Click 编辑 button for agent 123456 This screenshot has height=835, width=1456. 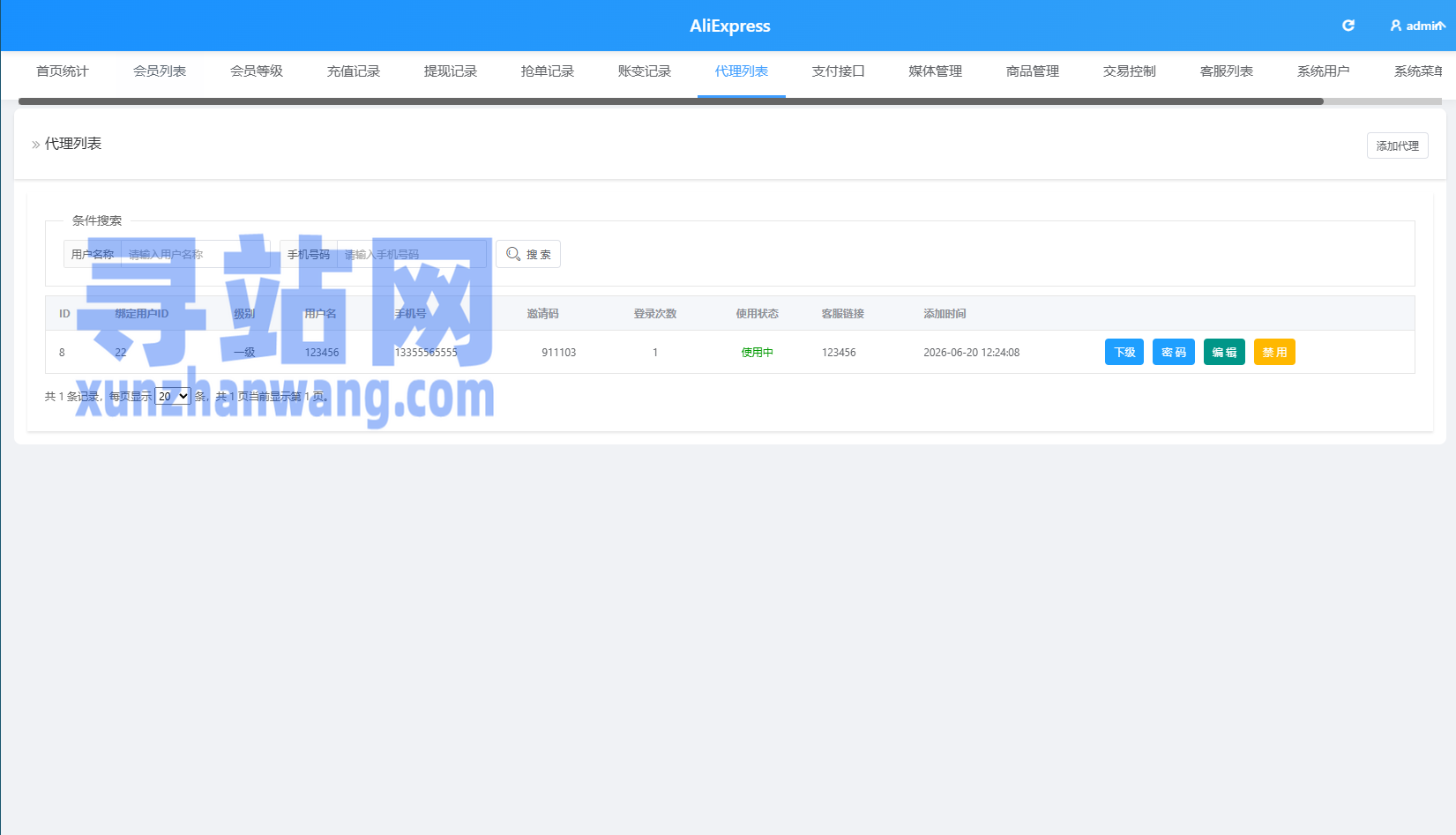(1224, 352)
